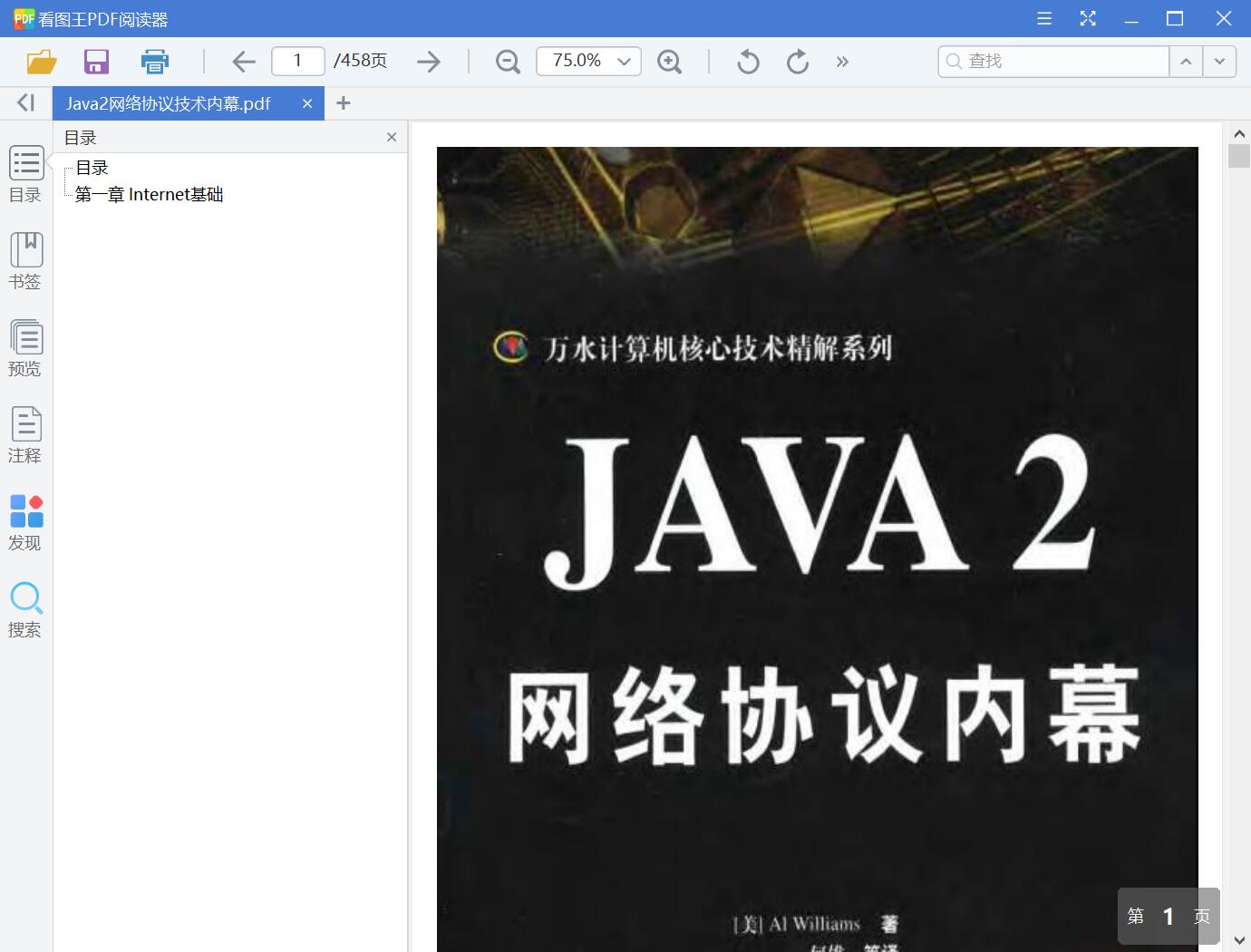Zoom in with the plus magnifier
The height and width of the screenshot is (952, 1251).
(670, 62)
